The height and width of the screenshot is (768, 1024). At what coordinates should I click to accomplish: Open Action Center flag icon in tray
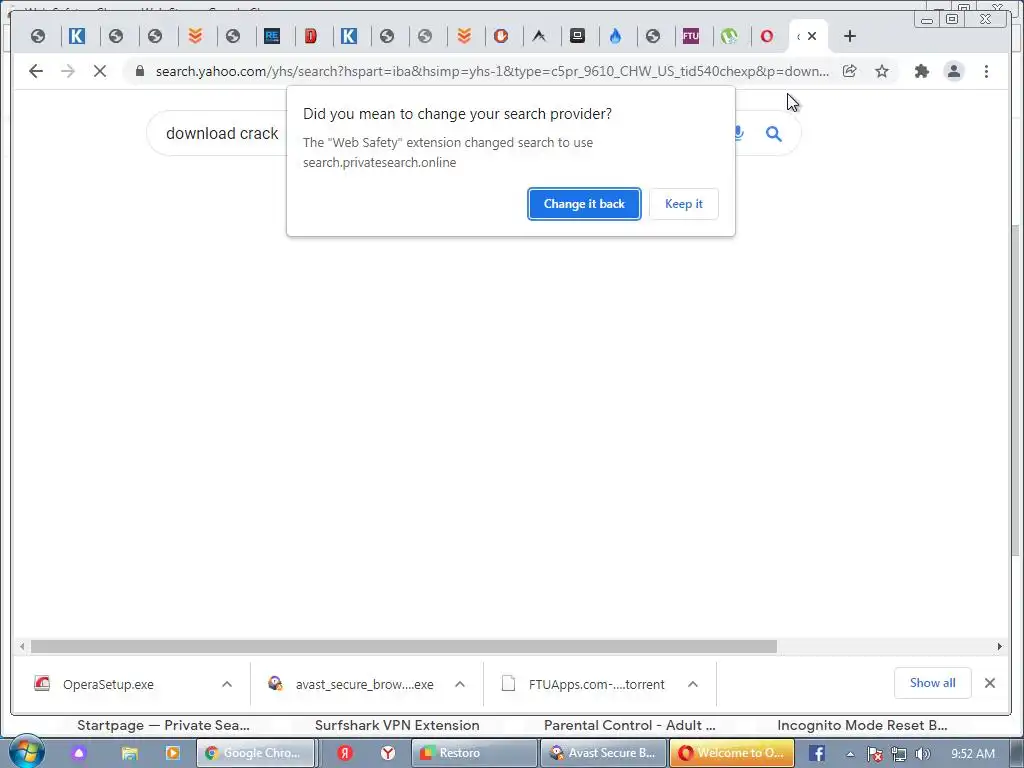click(x=874, y=754)
